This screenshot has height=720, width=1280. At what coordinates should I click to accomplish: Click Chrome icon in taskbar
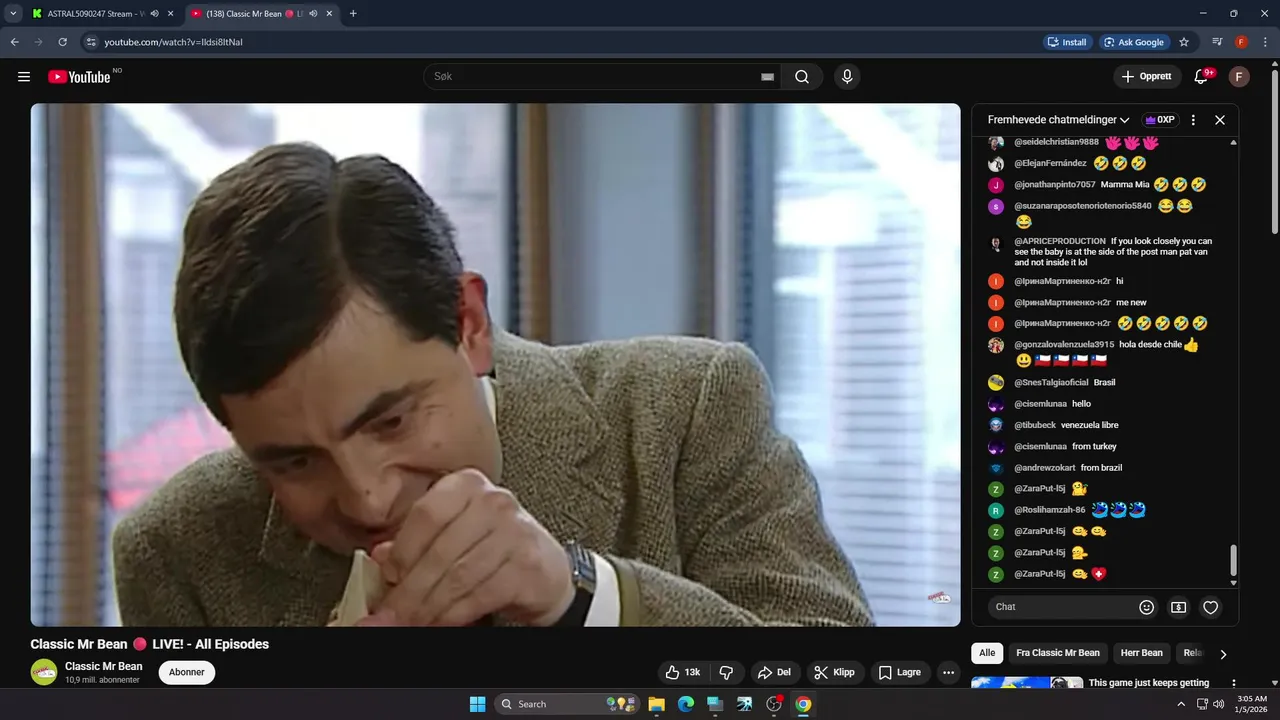coord(803,704)
